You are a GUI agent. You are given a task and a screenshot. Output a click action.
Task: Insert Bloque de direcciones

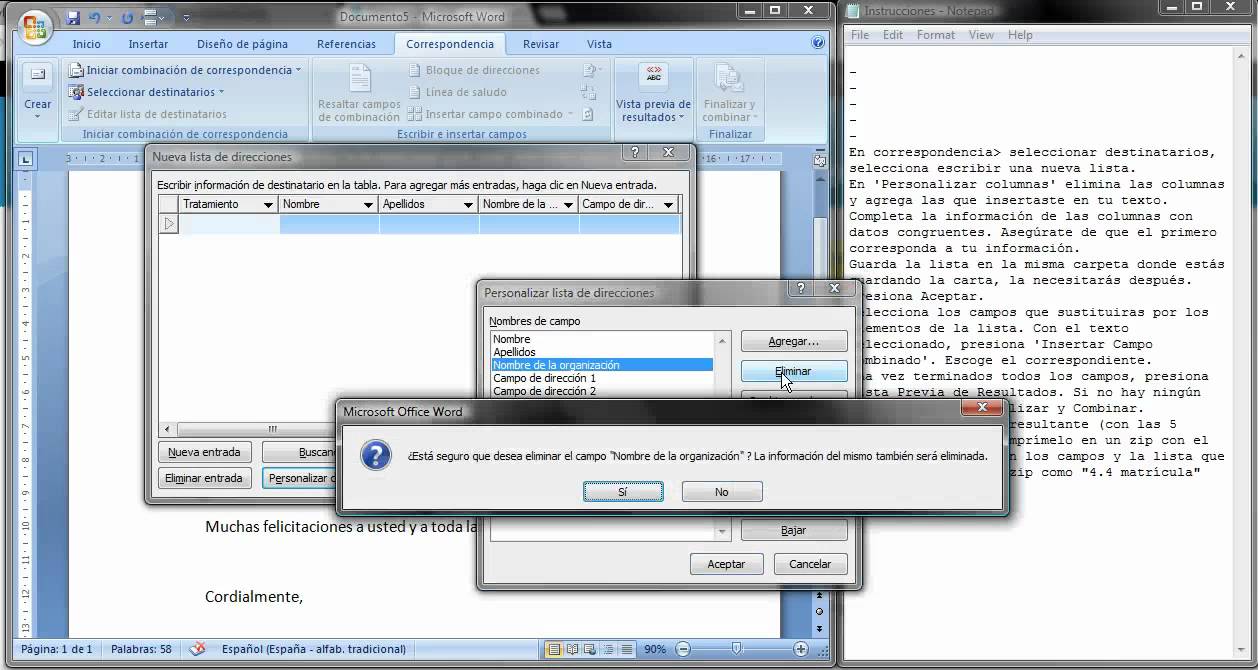pos(475,70)
